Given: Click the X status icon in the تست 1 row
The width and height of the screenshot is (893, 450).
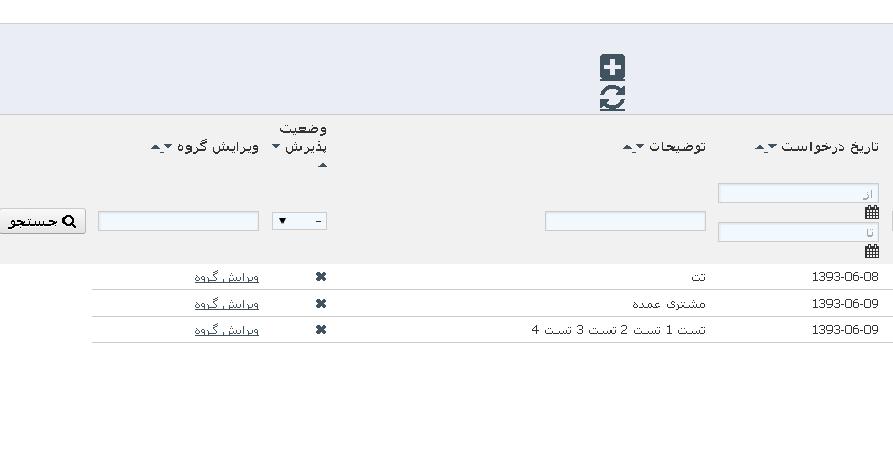Looking at the screenshot, I should click(321, 330).
